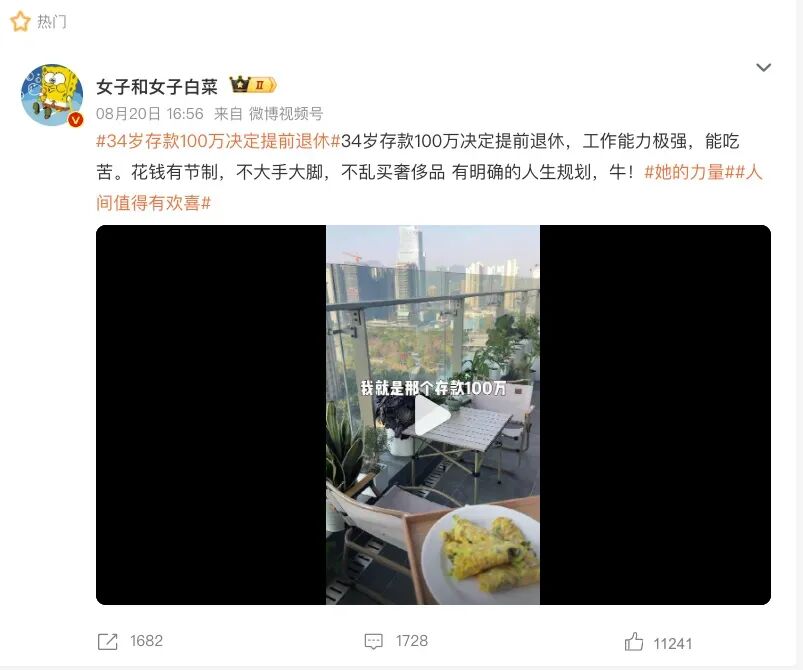The width and height of the screenshot is (803, 670).
Task: Open hashtag #34岁存款100万决定提前退休#
Action: [218, 141]
